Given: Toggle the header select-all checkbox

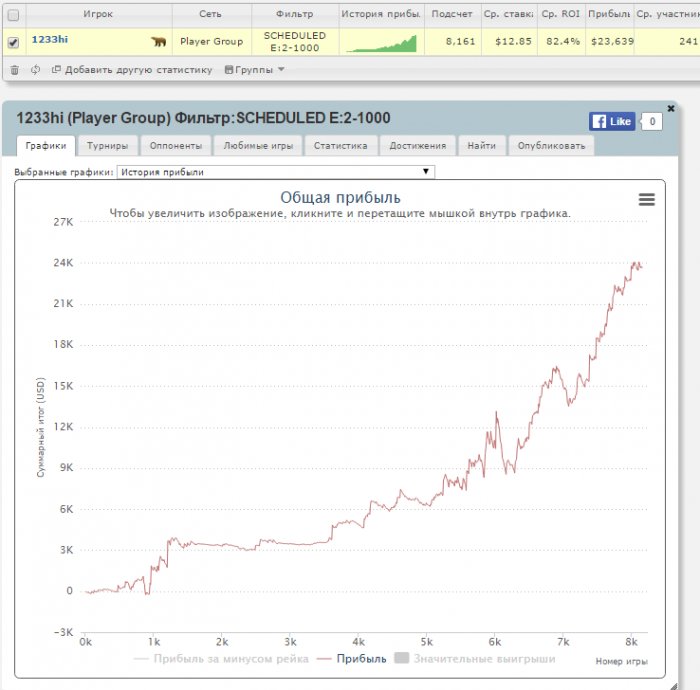Looking at the screenshot, I should coord(13,15).
